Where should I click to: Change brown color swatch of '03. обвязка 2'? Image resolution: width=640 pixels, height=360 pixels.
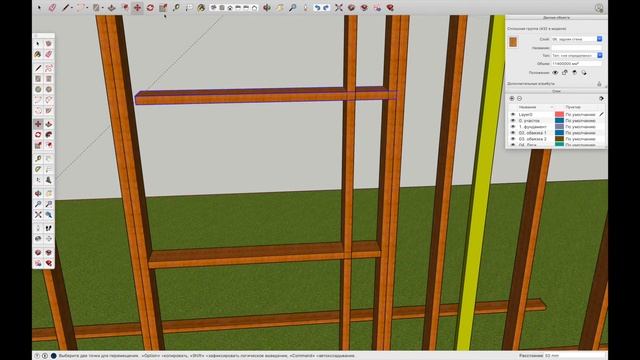(x=559, y=139)
